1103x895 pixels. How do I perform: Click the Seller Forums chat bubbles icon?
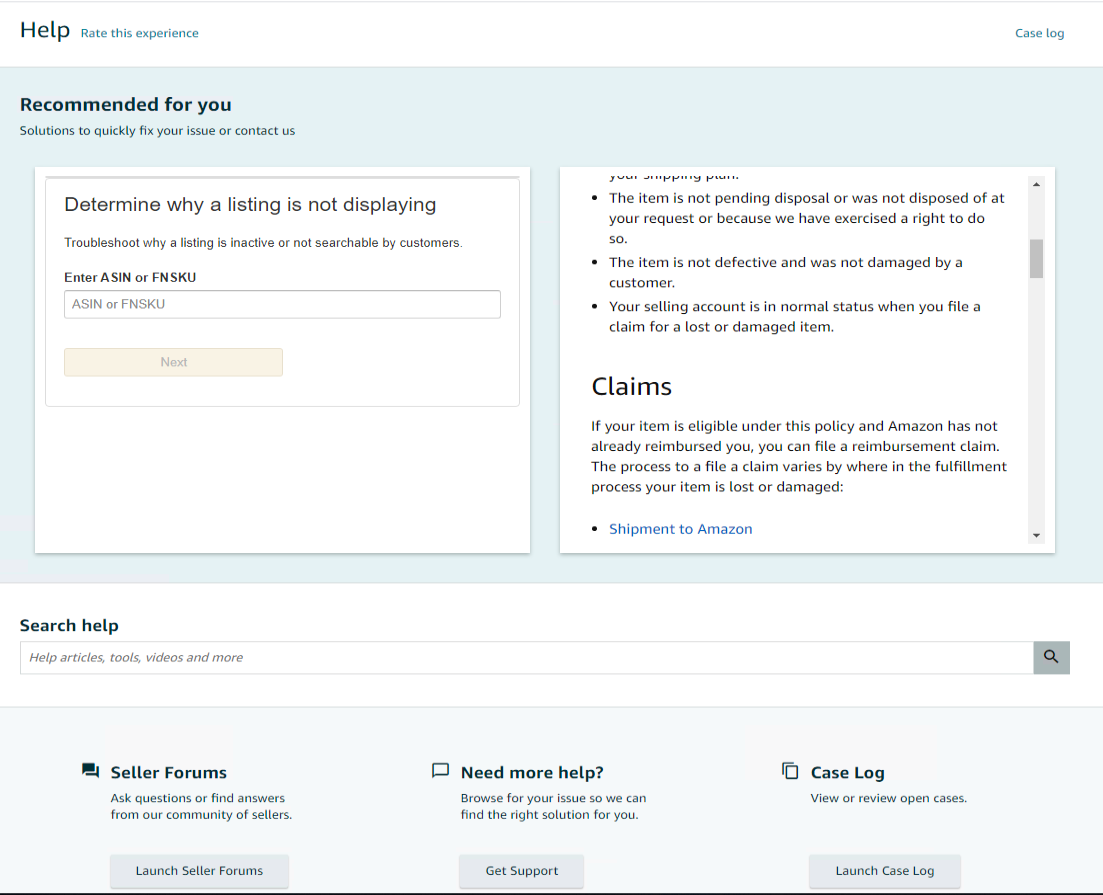[x=91, y=771]
